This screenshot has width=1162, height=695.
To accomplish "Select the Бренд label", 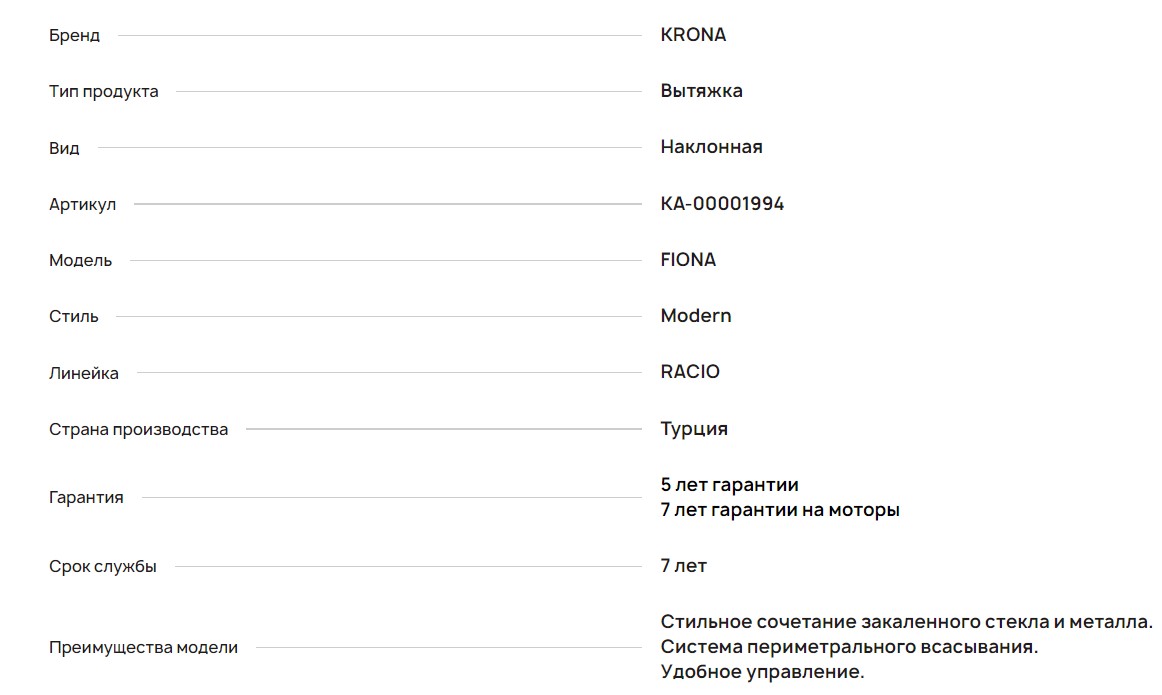I will coord(74,36).
